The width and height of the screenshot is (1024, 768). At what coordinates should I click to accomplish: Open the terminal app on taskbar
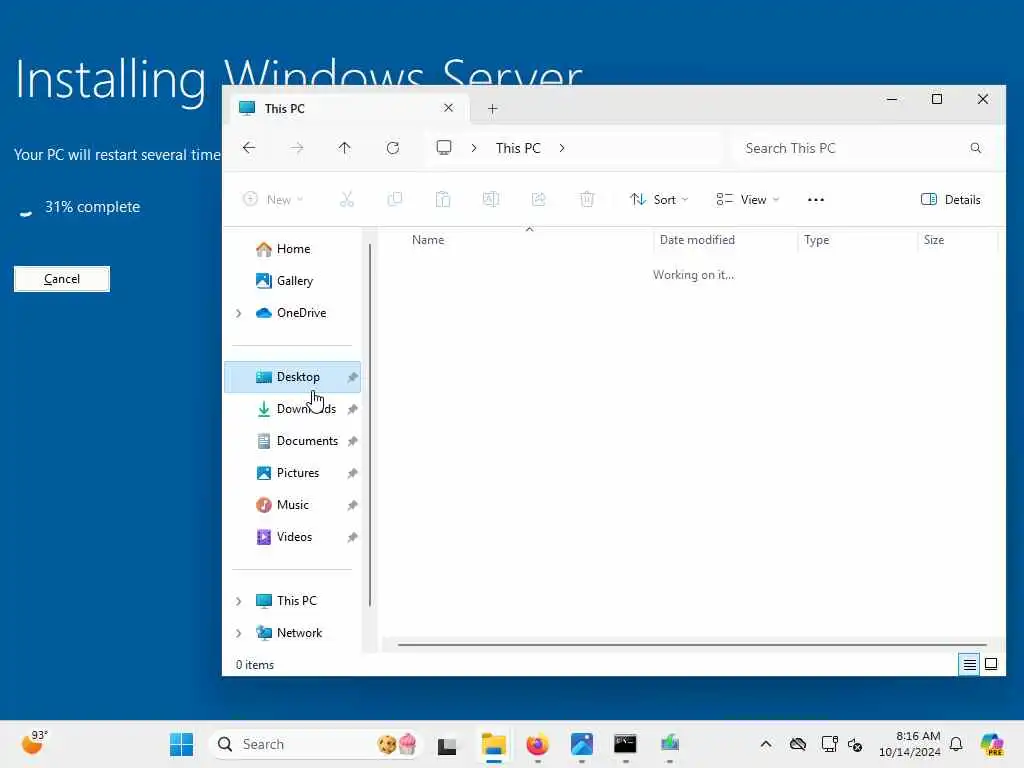point(625,744)
